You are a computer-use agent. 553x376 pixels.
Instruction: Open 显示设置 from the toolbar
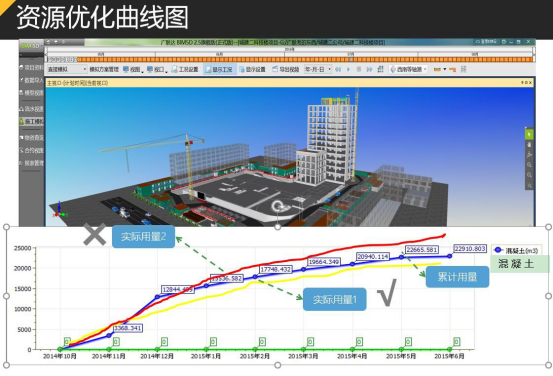coord(253,69)
